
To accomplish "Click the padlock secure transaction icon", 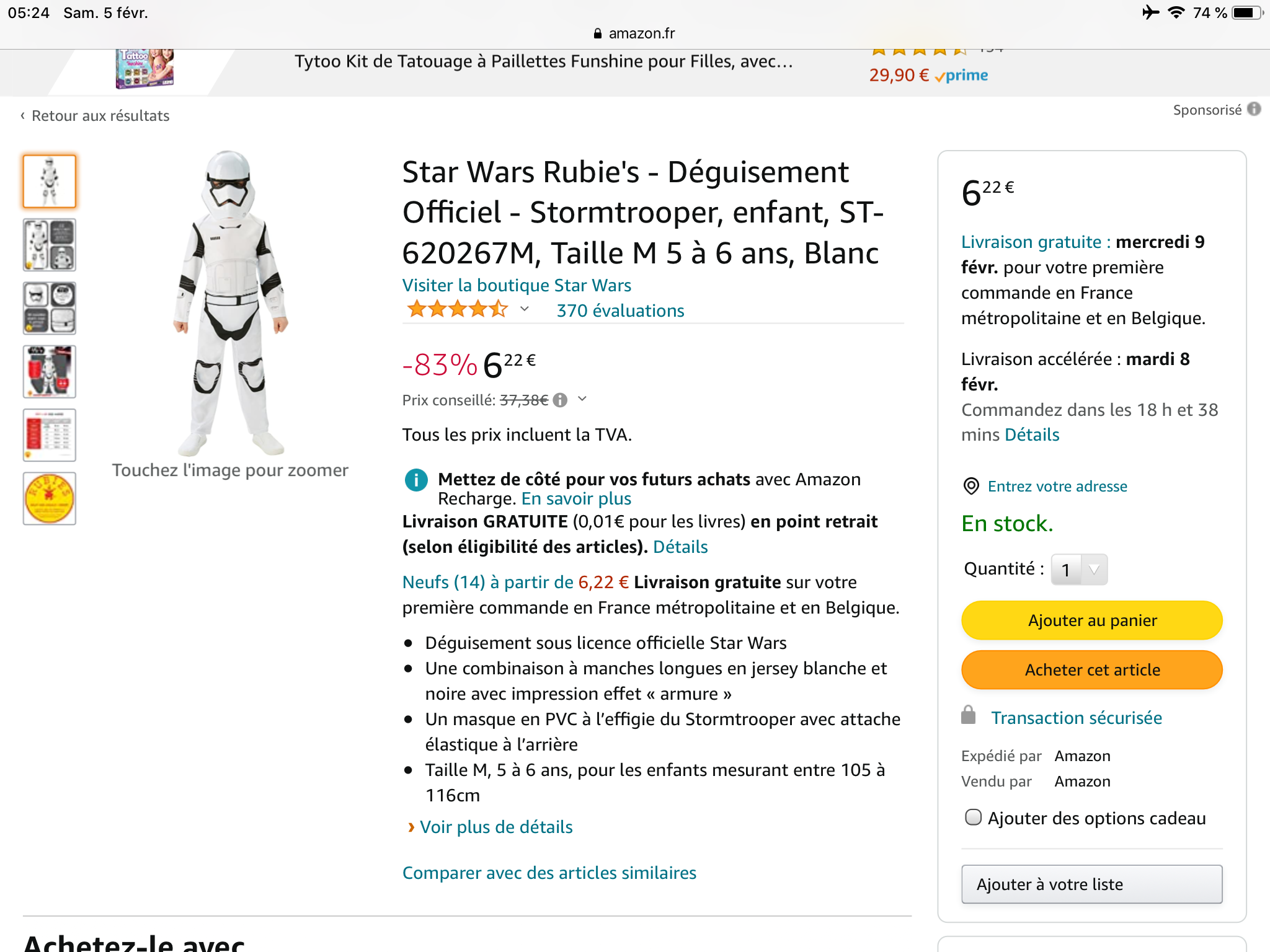I will pyautogui.click(x=968, y=715).
